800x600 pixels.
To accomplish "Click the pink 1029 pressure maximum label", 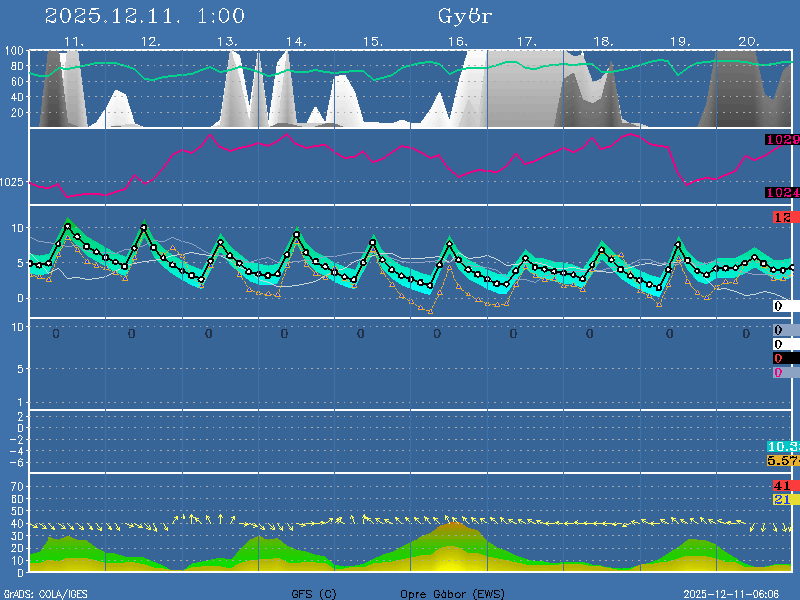I will pos(781,140).
